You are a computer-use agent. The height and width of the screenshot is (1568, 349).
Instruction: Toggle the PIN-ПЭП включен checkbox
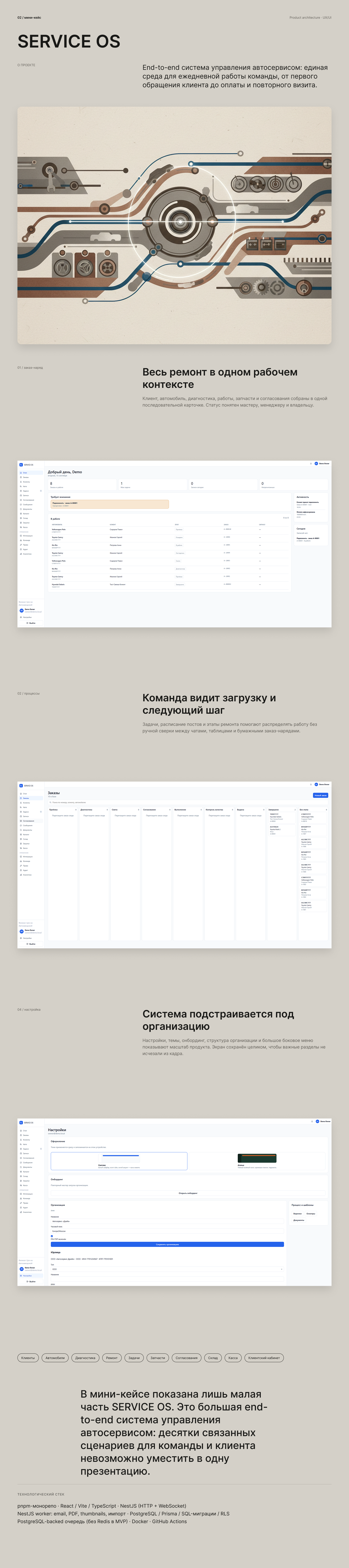(52, 1236)
